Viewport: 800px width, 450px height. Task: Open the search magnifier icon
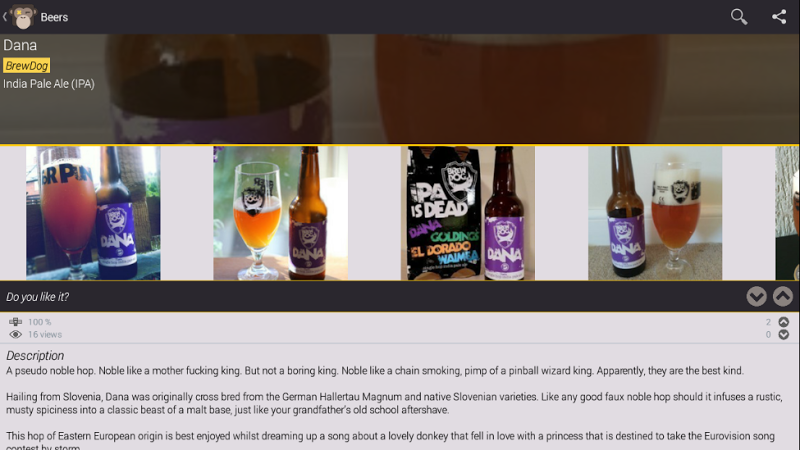(739, 17)
